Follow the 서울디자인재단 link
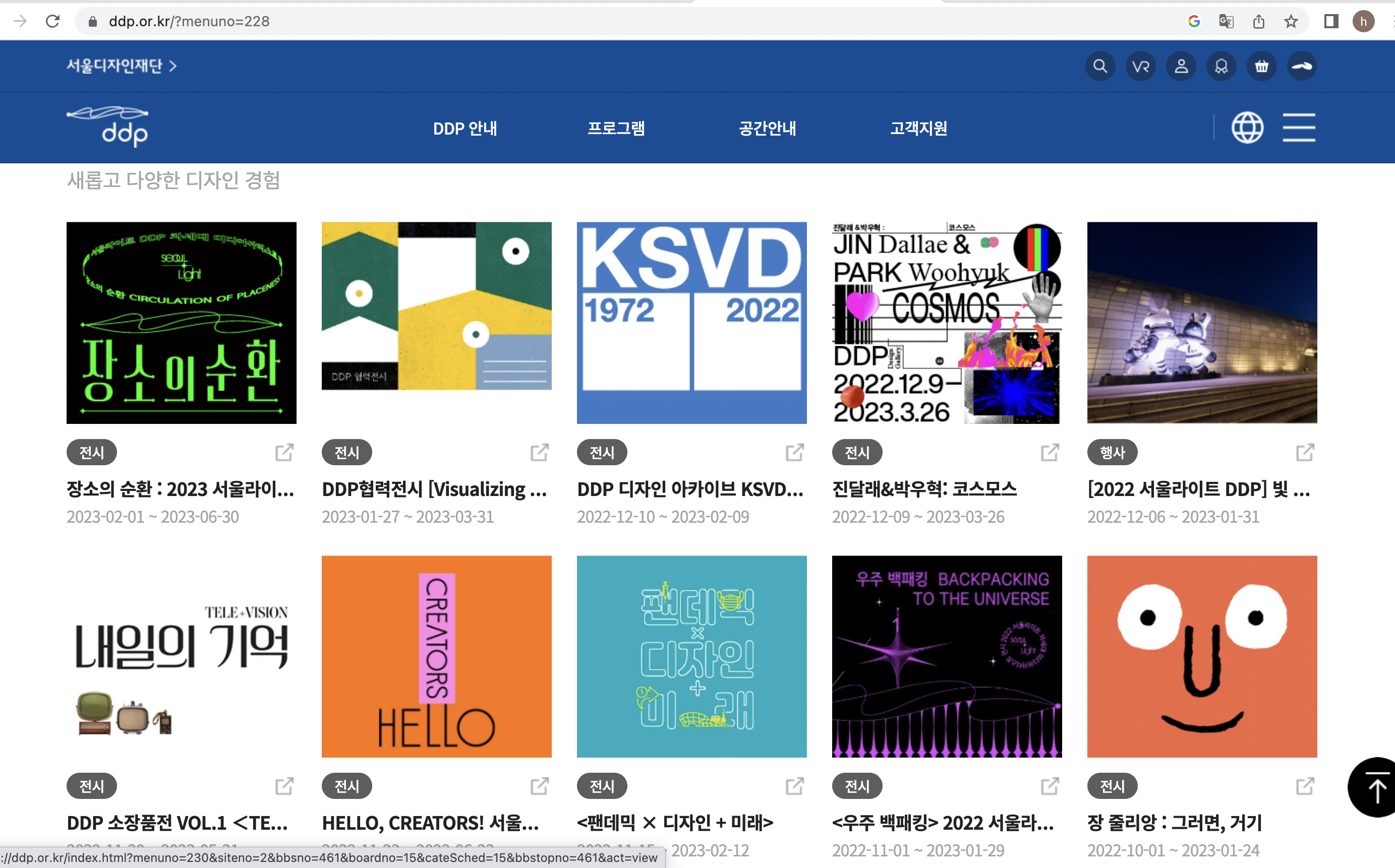 (121, 66)
